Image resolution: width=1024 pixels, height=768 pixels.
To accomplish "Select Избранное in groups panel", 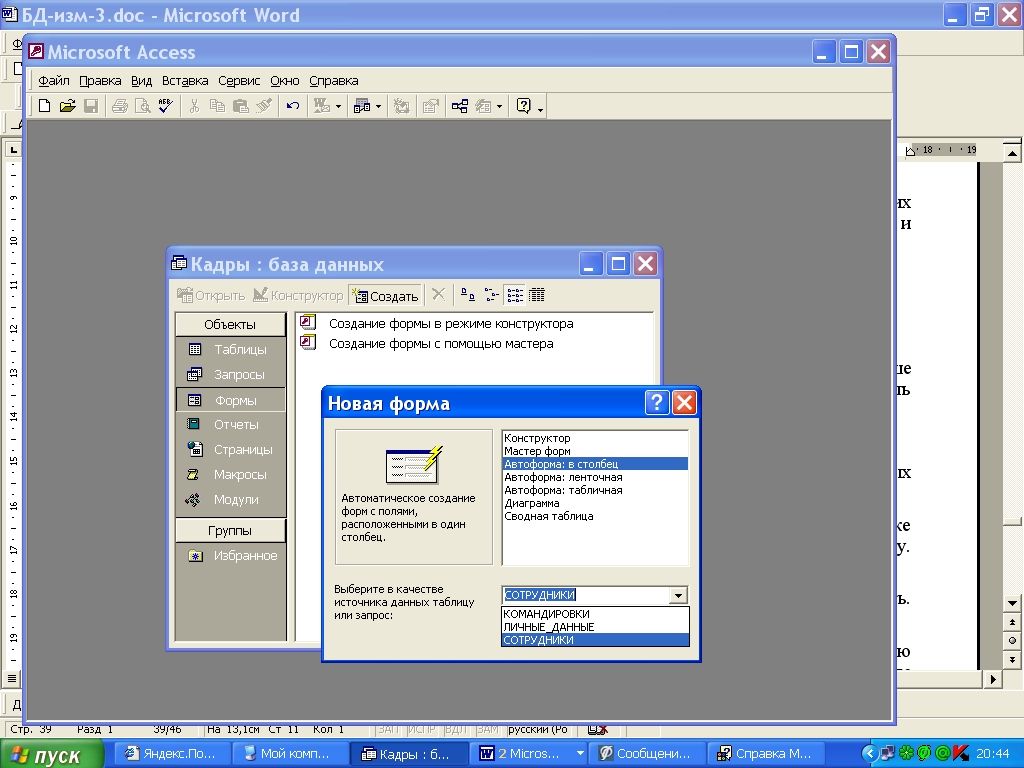I will click(x=231, y=556).
